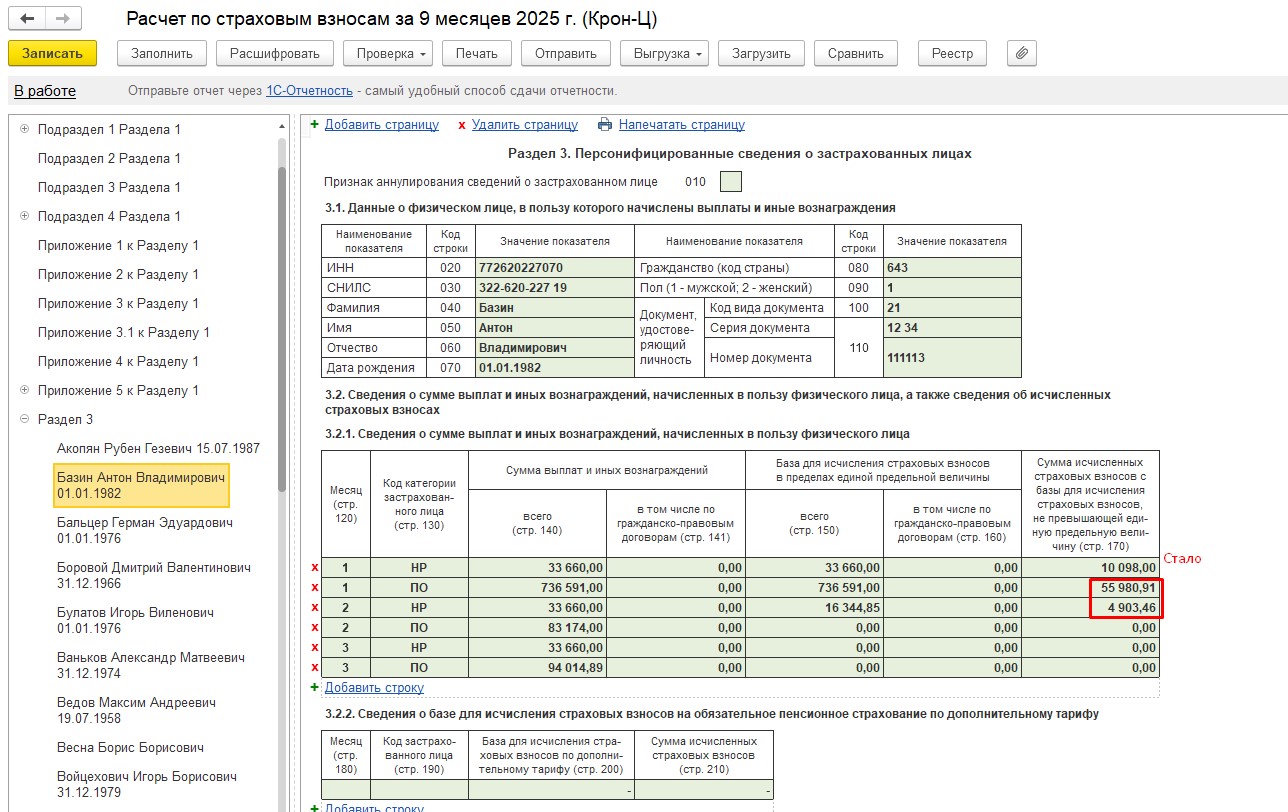Delete the first table row with red x
Viewport: 1288px width, 812px height.
(x=314, y=568)
